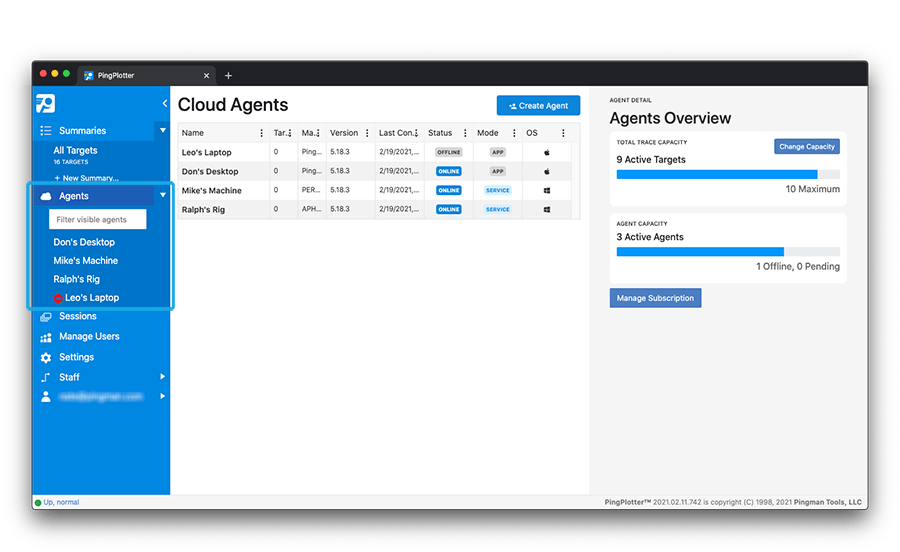Collapse the Summaries section arrow

[x=162, y=130]
